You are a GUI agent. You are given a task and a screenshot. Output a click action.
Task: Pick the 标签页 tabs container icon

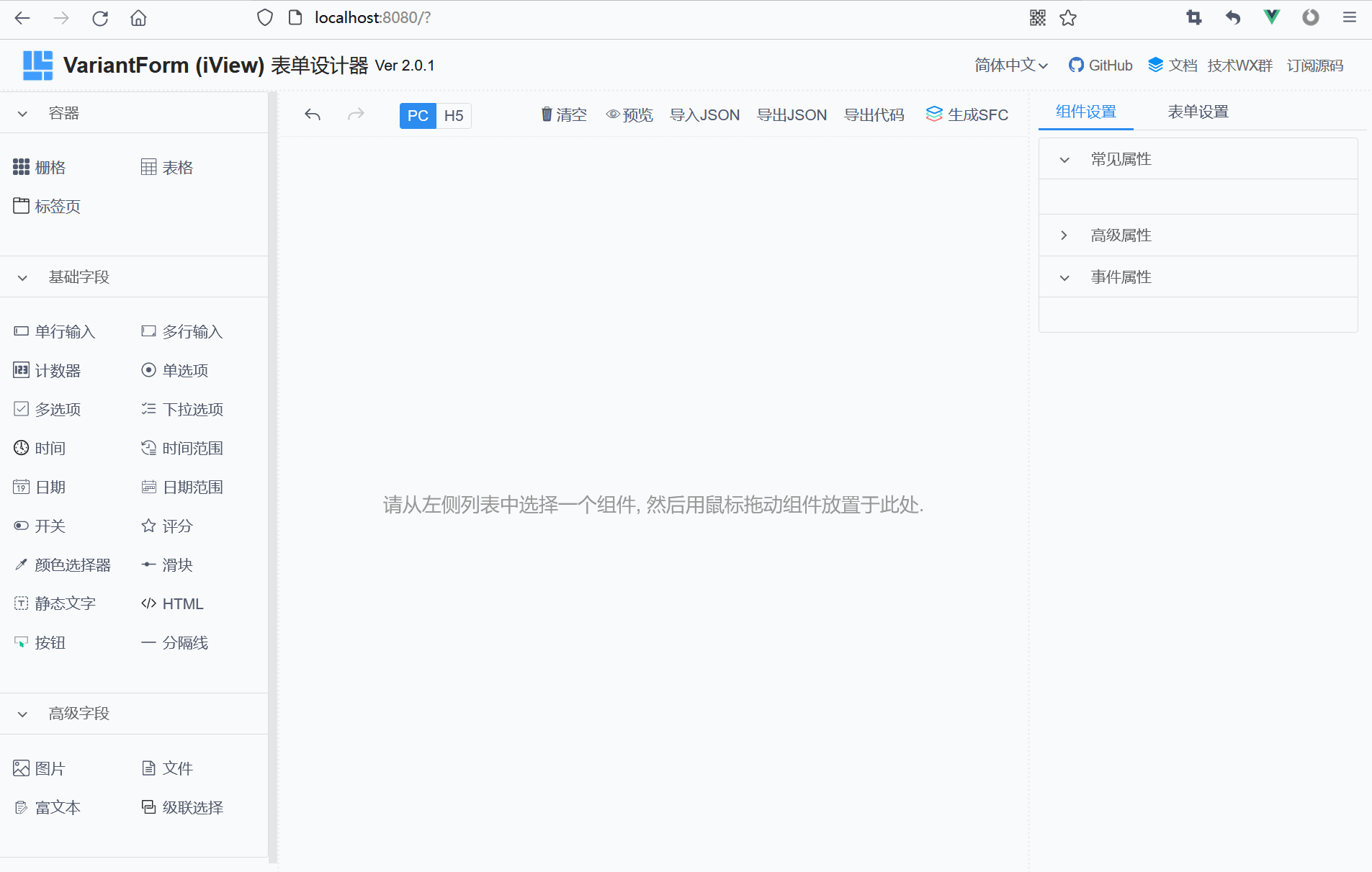point(22,206)
